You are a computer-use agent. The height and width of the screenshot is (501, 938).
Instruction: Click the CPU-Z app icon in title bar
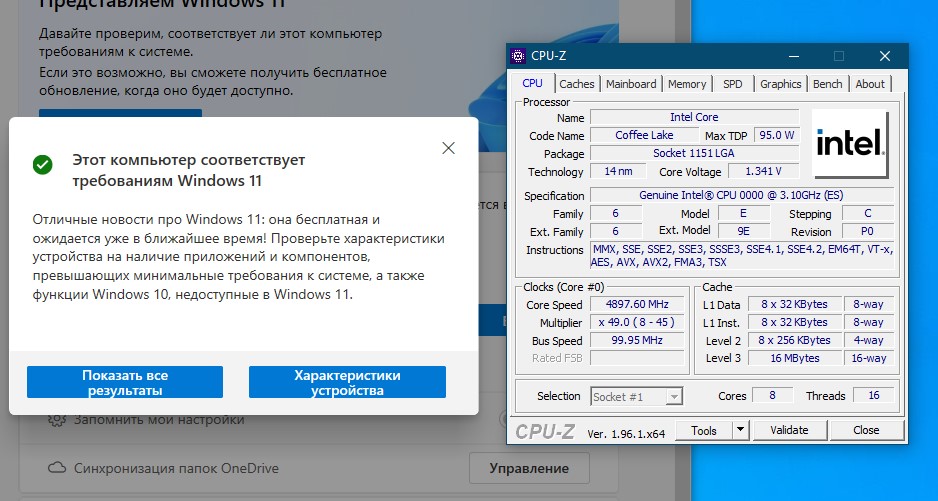pyautogui.click(x=518, y=56)
